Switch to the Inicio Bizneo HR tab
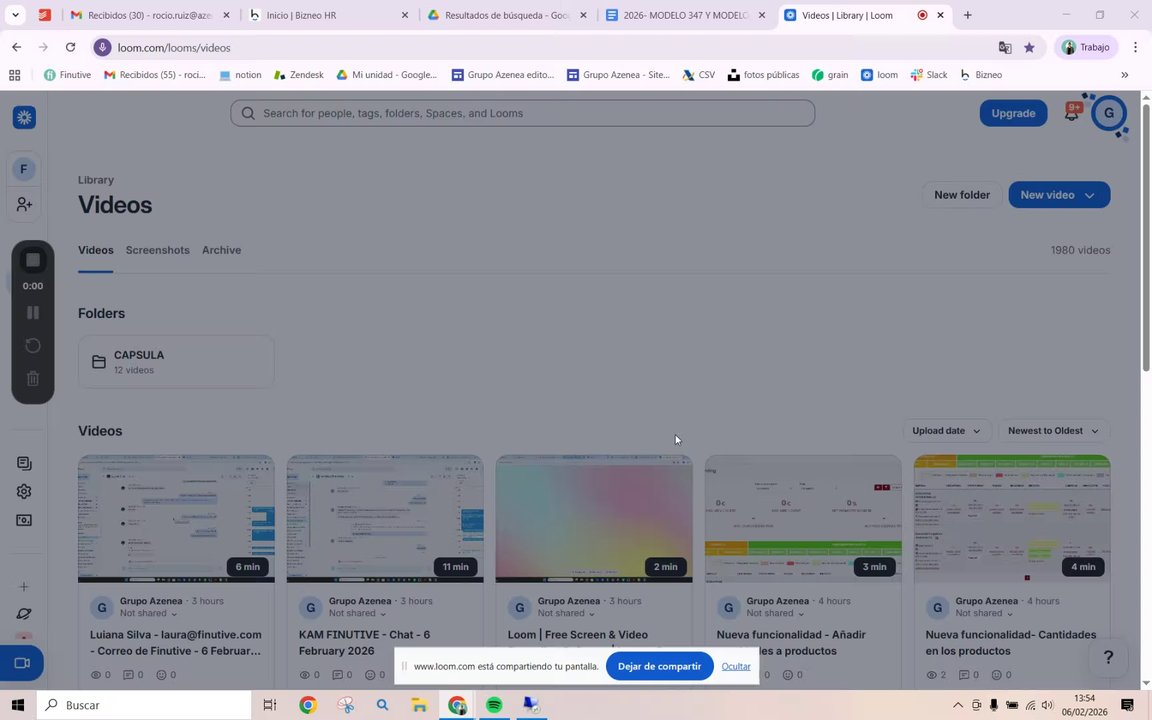 click(328, 15)
